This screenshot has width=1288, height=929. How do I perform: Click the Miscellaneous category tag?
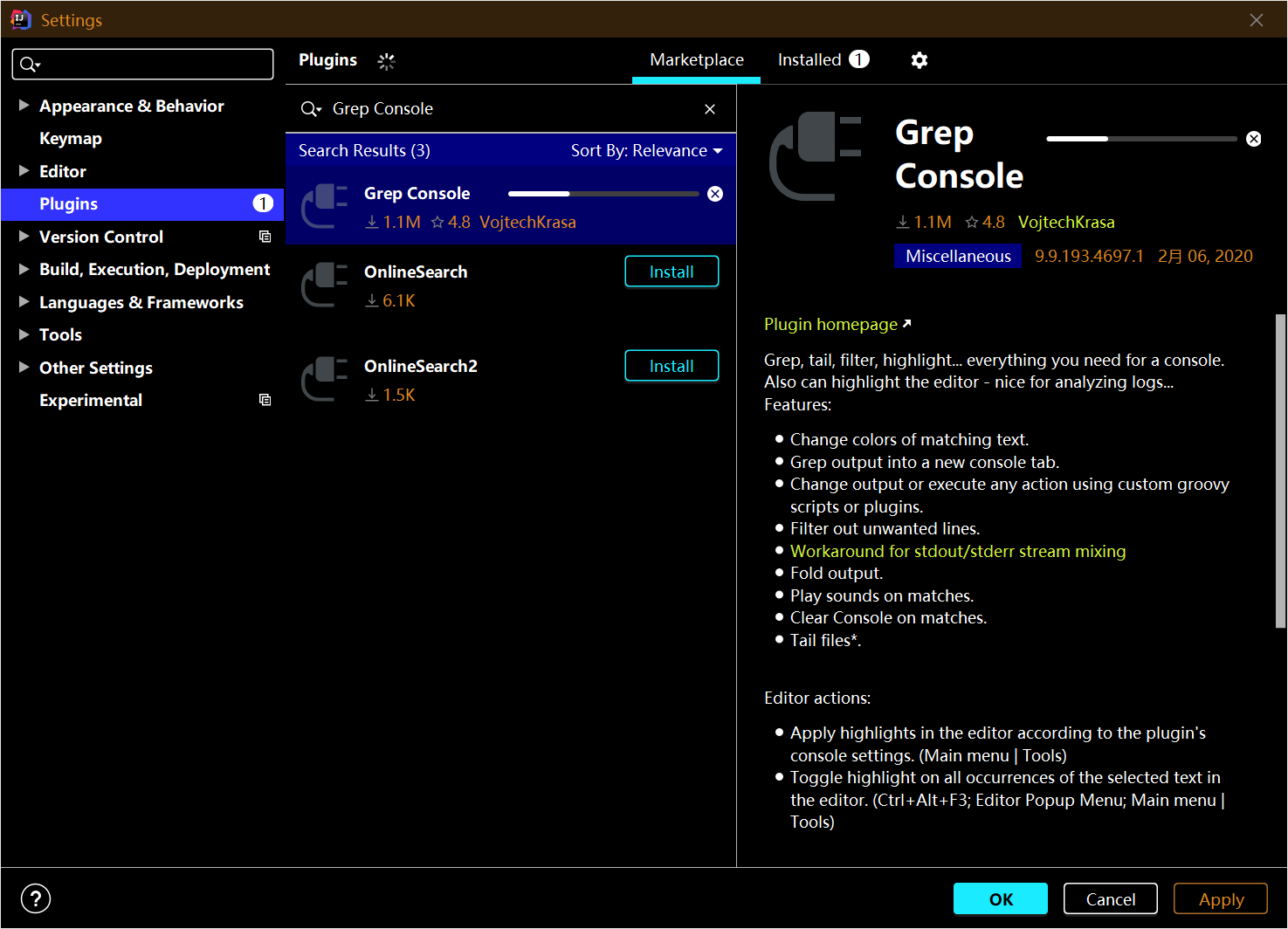(x=958, y=256)
